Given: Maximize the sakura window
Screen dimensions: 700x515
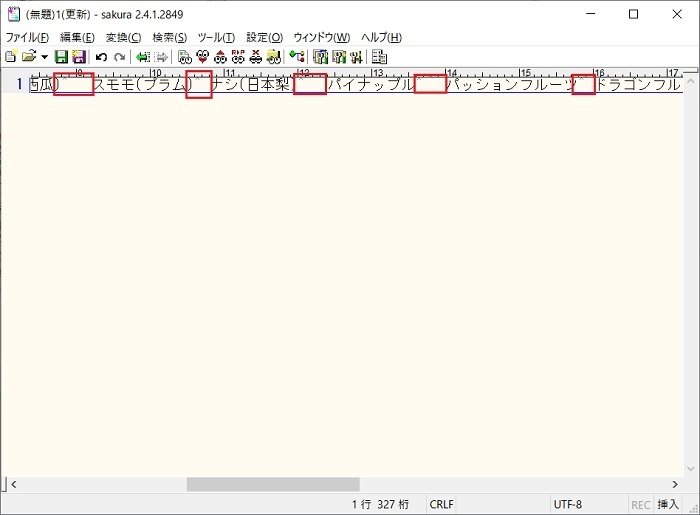Looking at the screenshot, I should coord(633,14).
